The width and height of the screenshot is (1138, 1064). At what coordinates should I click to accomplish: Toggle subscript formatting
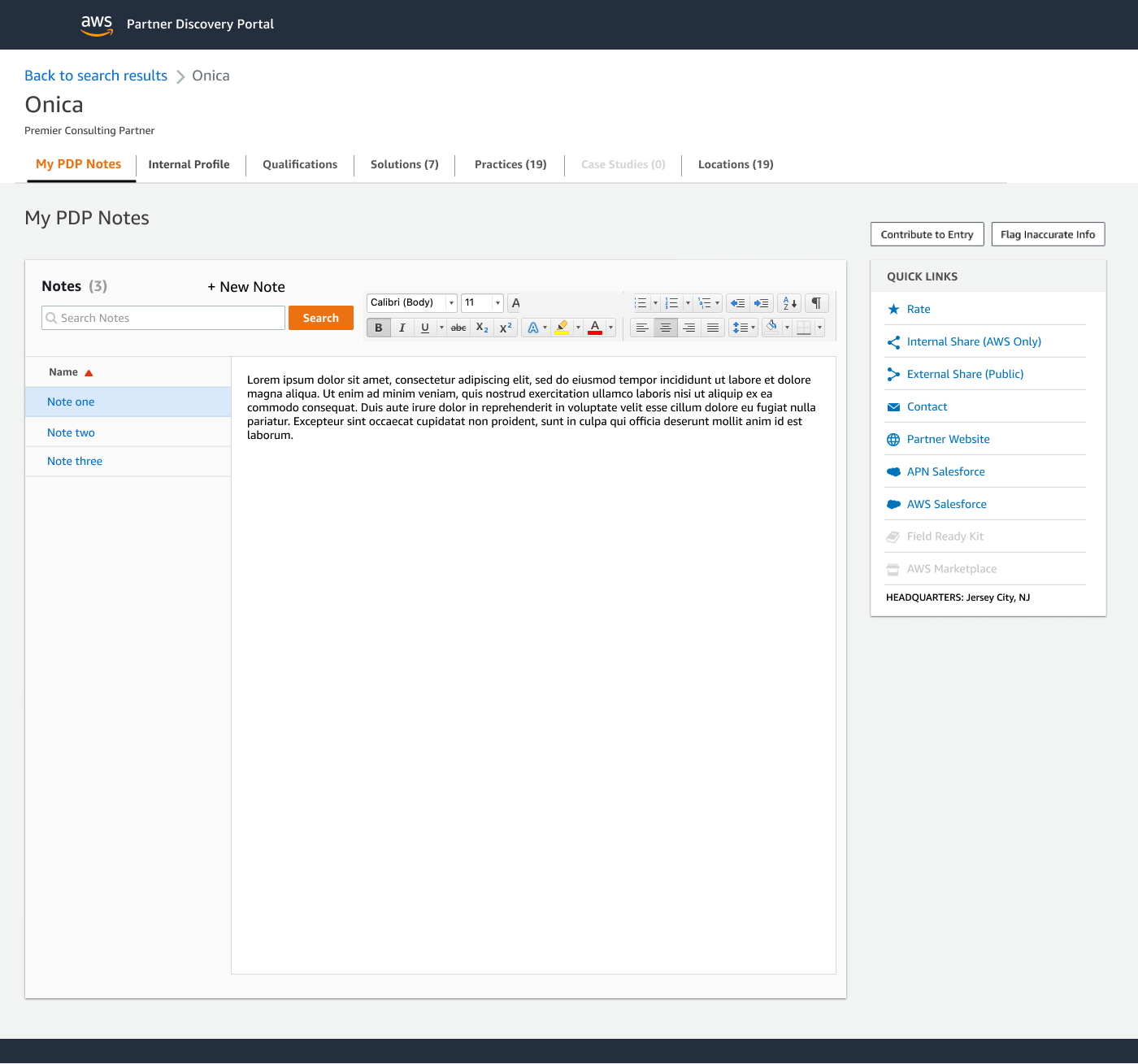point(482,328)
